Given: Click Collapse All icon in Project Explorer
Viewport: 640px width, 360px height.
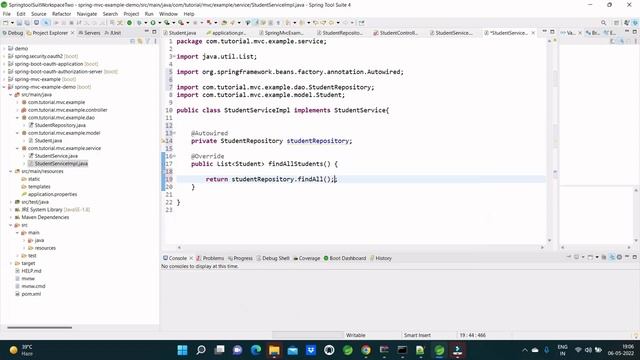Looking at the screenshot, I should coord(132,41).
